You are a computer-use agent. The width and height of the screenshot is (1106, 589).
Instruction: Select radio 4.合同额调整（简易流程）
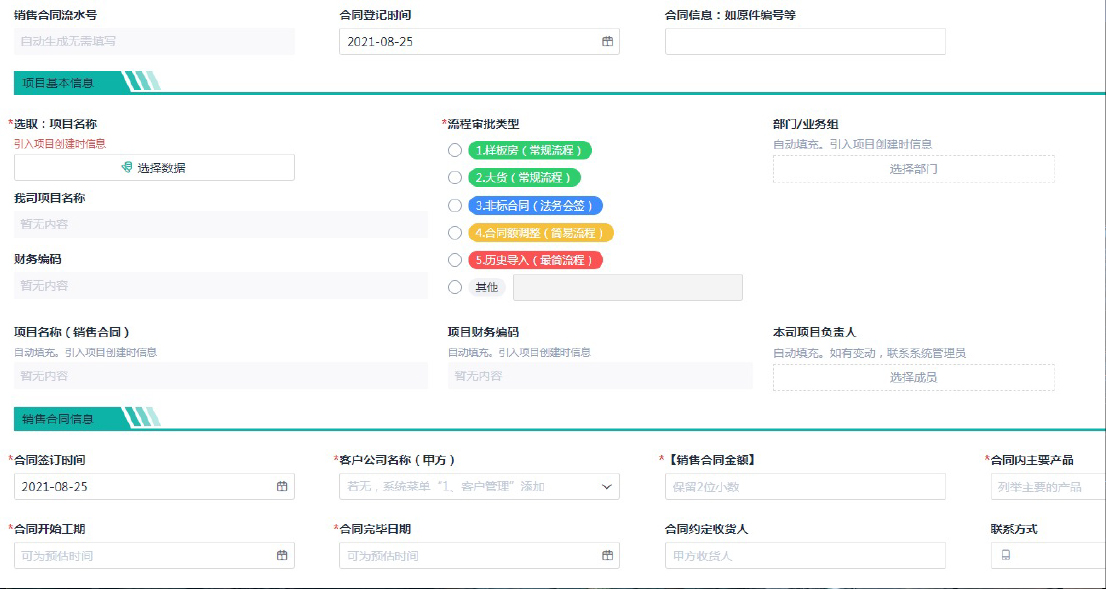tap(455, 233)
